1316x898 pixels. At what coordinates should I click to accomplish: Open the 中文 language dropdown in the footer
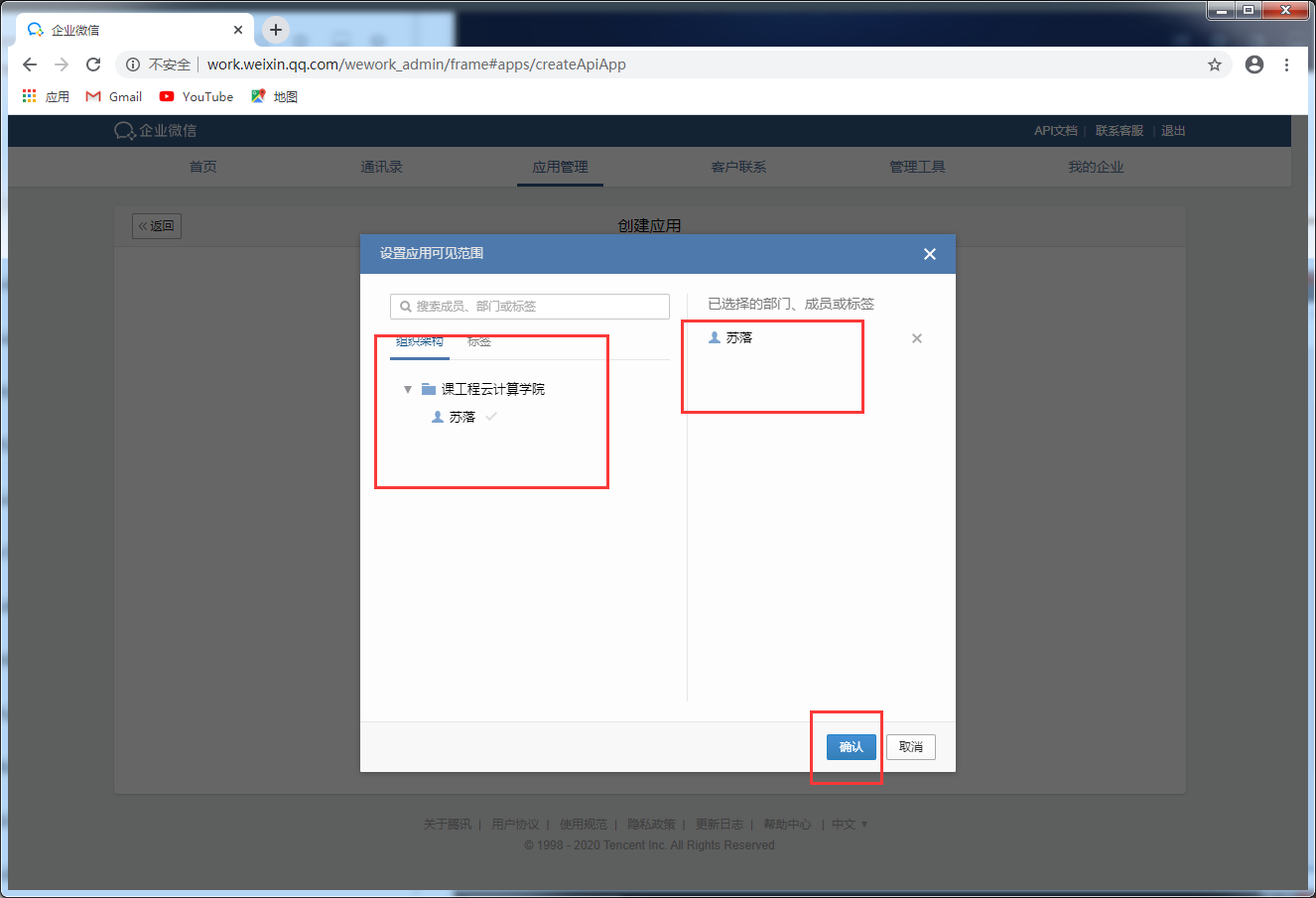(x=851, y=825)
